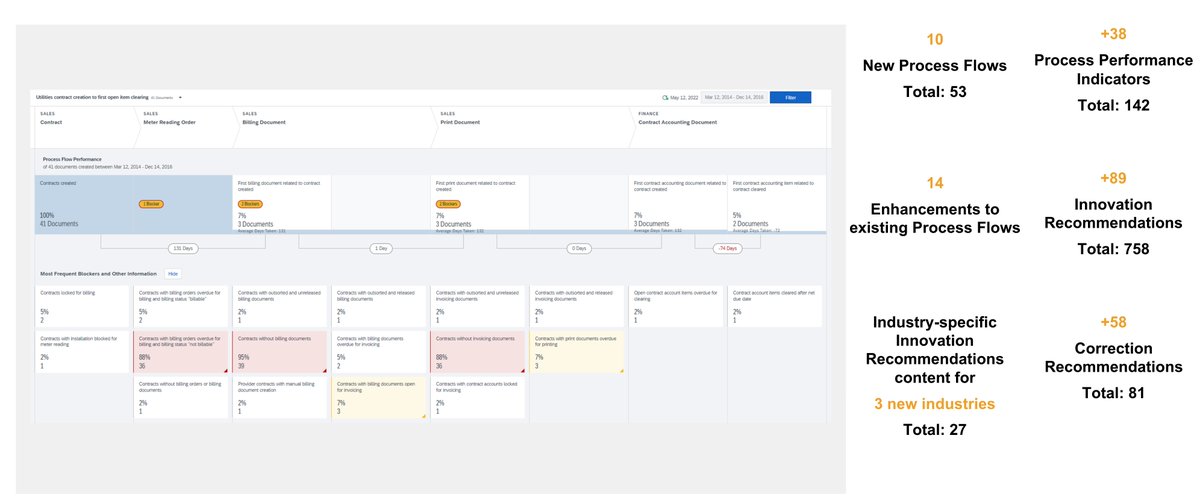Open the outsorted and released billing documents card
This screenshot has width=1200, height=503.
(x=380, y=305)
